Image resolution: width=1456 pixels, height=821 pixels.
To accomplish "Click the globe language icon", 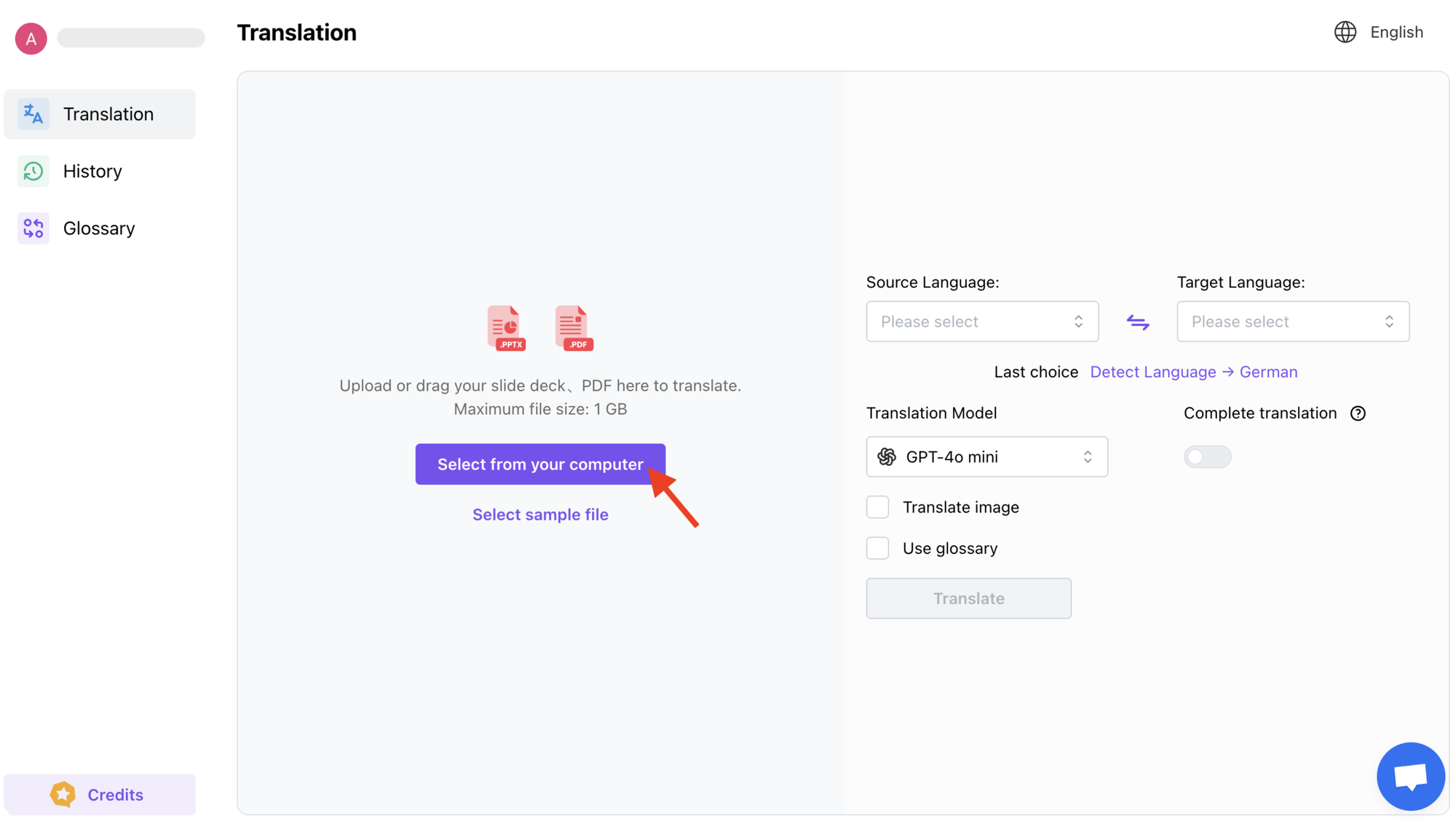I will (x=1345, y=32).
